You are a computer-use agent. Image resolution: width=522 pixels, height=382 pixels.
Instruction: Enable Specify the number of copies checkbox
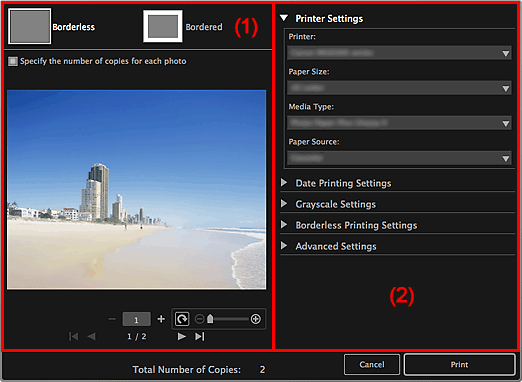click(x=13, y=61)
